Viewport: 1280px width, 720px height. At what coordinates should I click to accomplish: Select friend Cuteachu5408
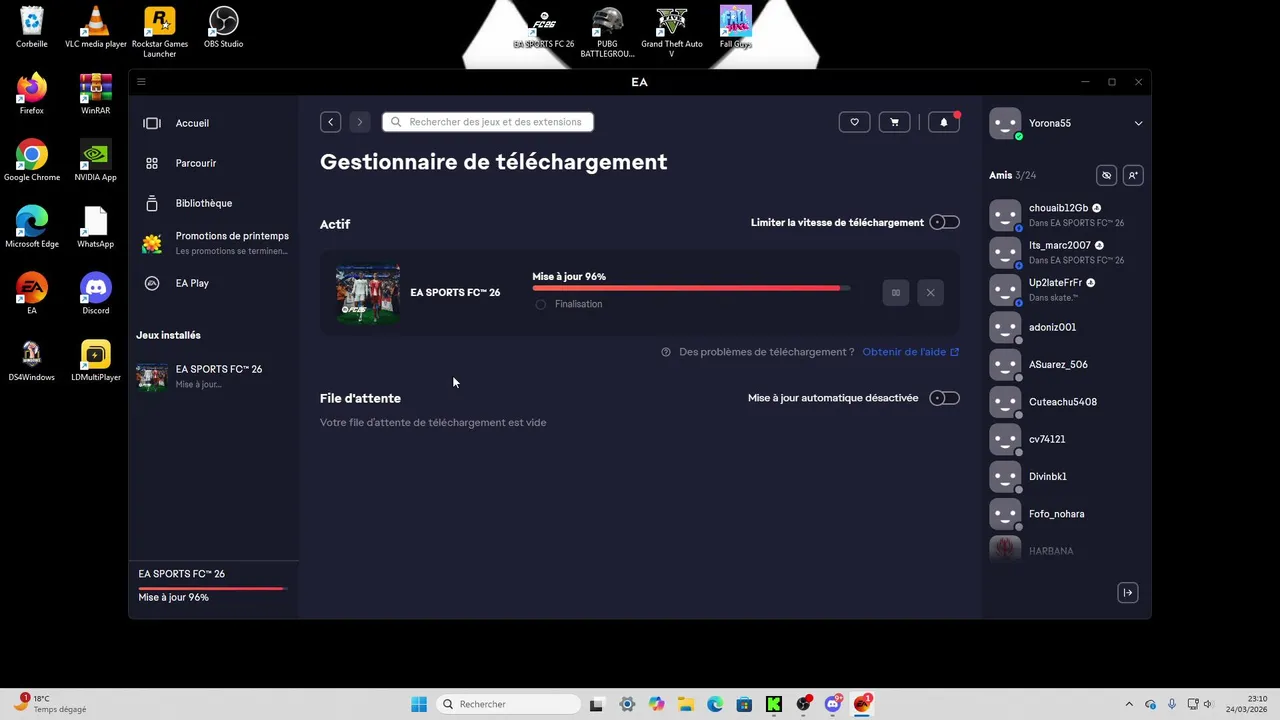1065,402
